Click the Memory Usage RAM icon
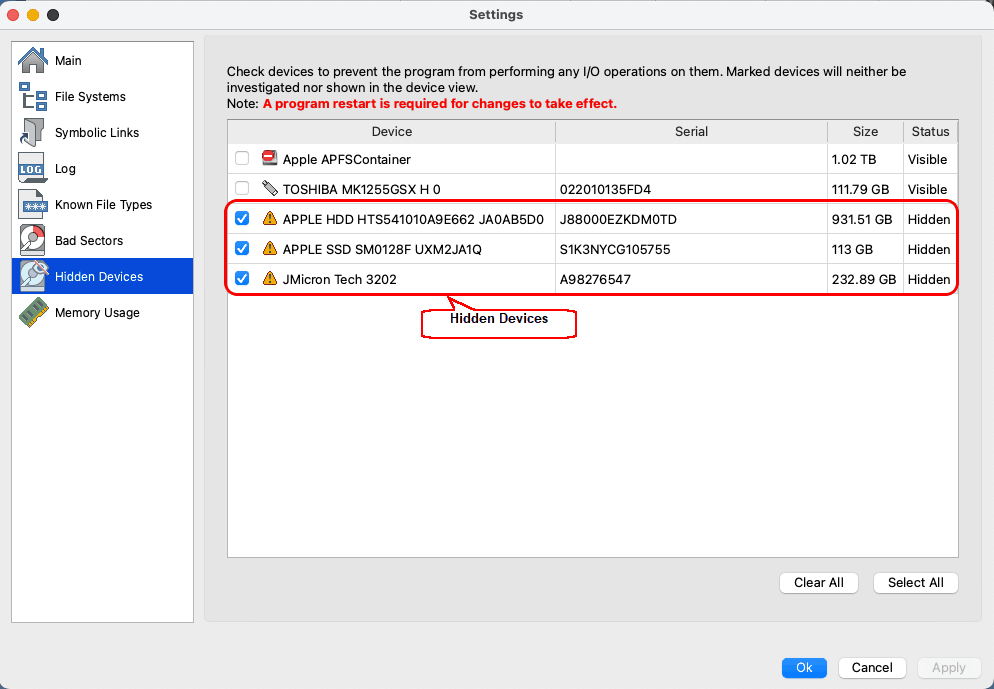This screenshot has height=689, width=994. click(34, 312)
